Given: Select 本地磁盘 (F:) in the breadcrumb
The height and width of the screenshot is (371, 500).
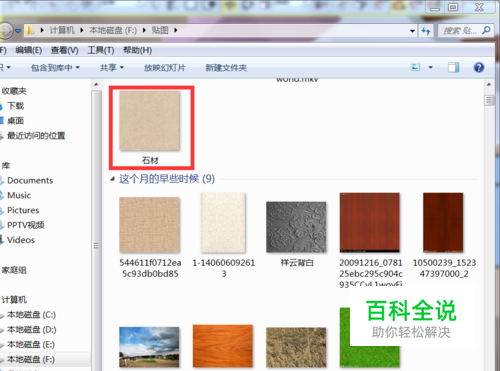Looking at the screenshot, I should tap(113, 31).
